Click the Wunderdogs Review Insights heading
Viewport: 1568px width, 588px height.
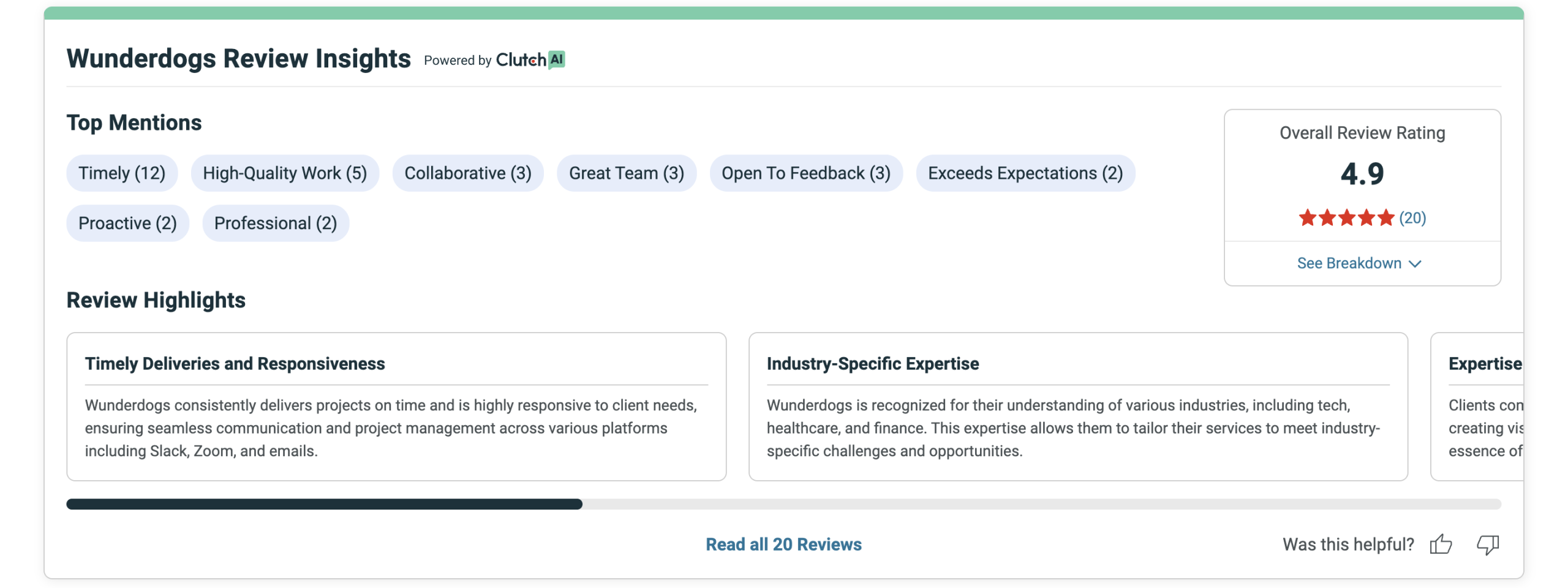[x=238, y=59]
